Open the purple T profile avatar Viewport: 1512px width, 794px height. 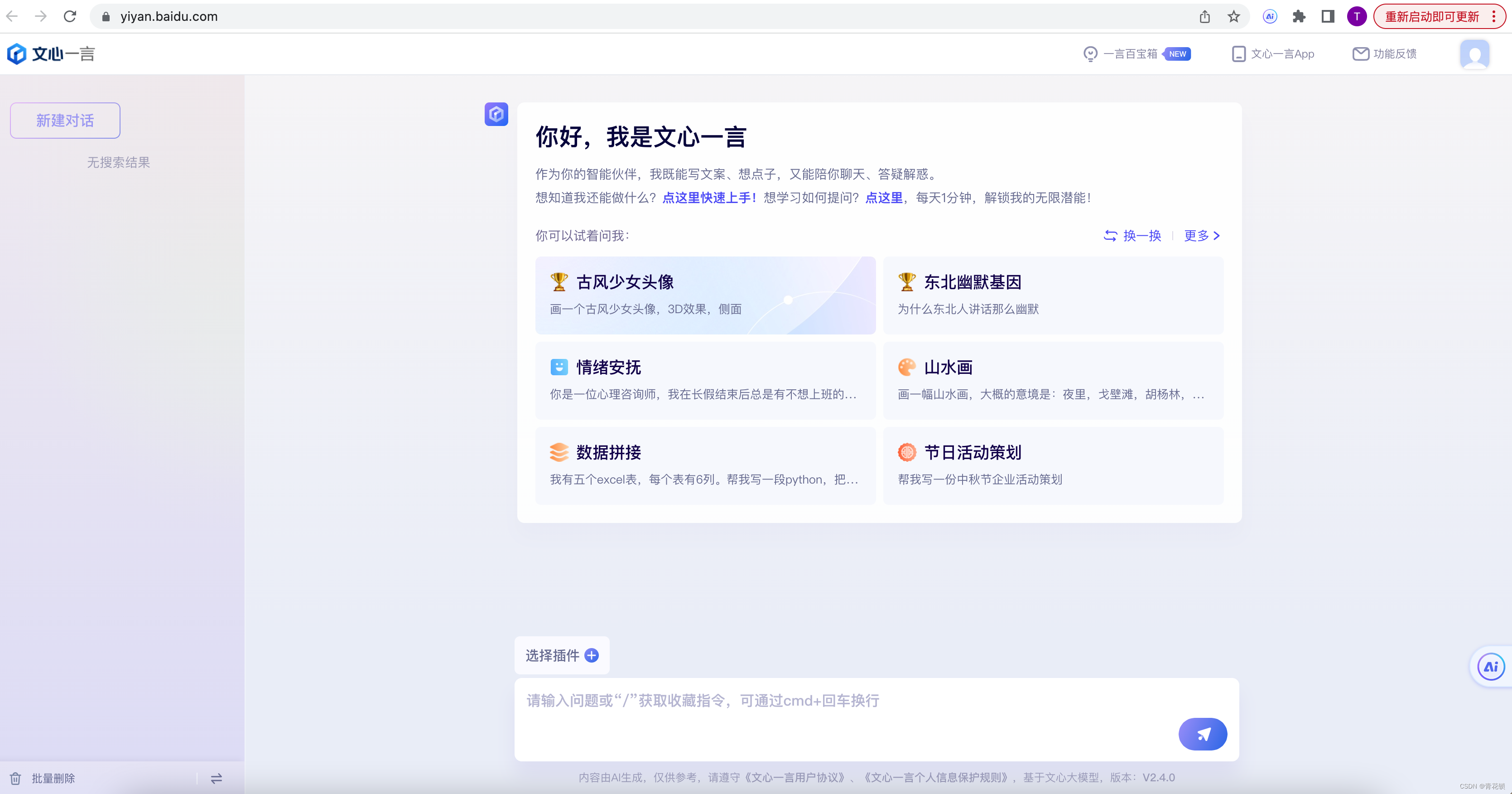[x=1357, y=16]
